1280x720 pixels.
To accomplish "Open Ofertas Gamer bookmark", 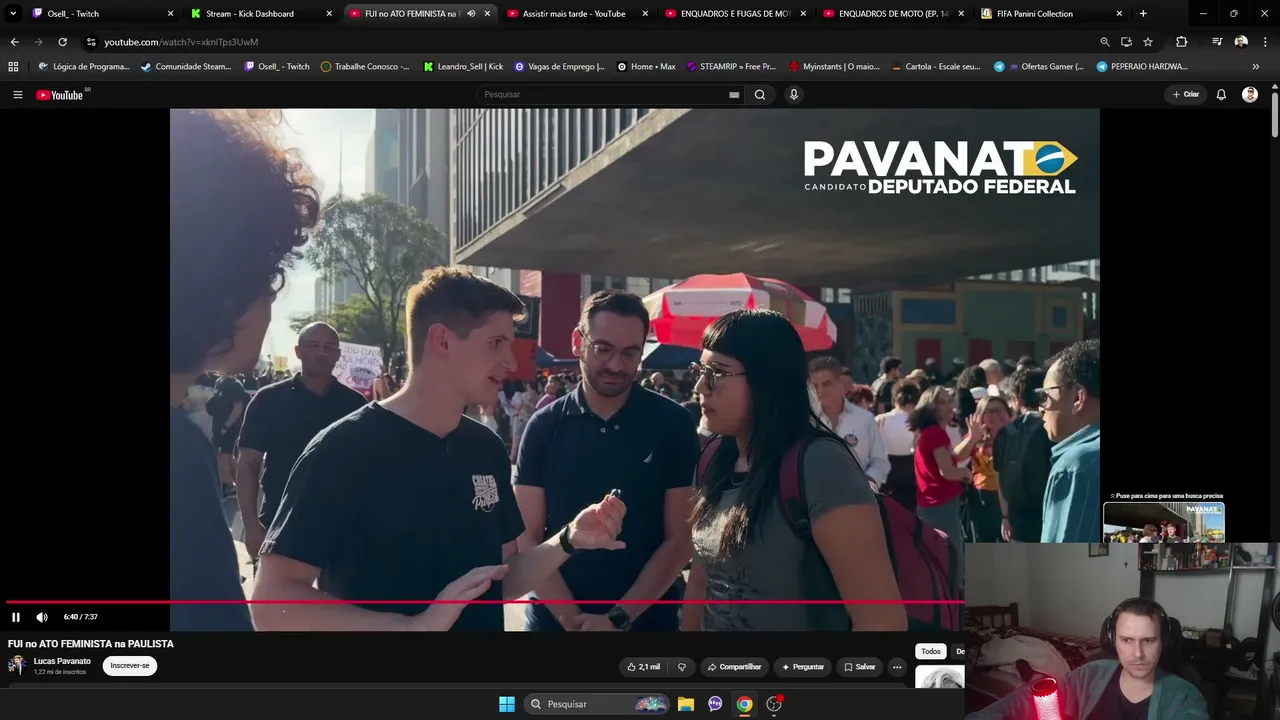I will coord(1038,67).
